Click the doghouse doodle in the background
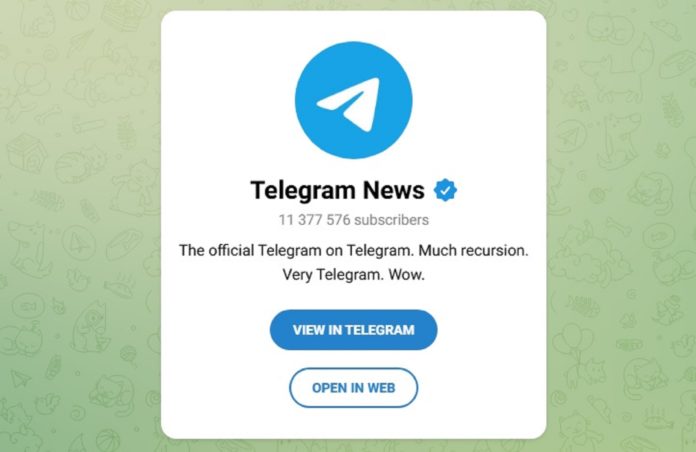The width and height of the screenshot is (696, 452). tap(26, 154)
